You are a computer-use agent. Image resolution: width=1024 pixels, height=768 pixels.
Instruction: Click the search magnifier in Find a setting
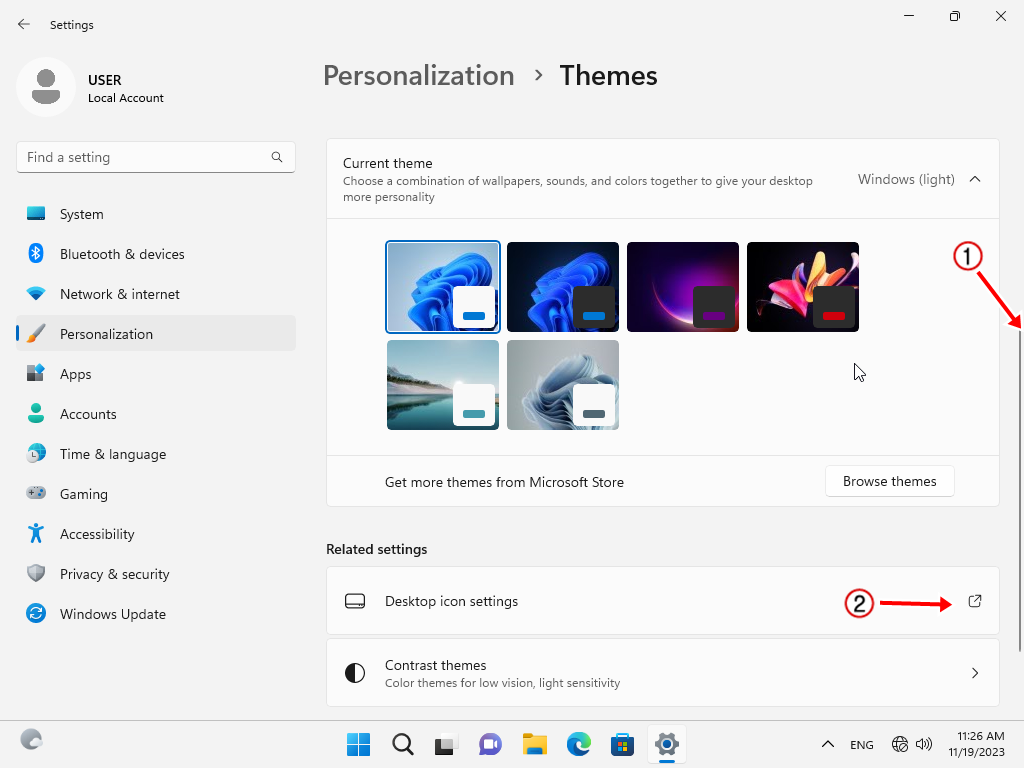pos(277,157)
